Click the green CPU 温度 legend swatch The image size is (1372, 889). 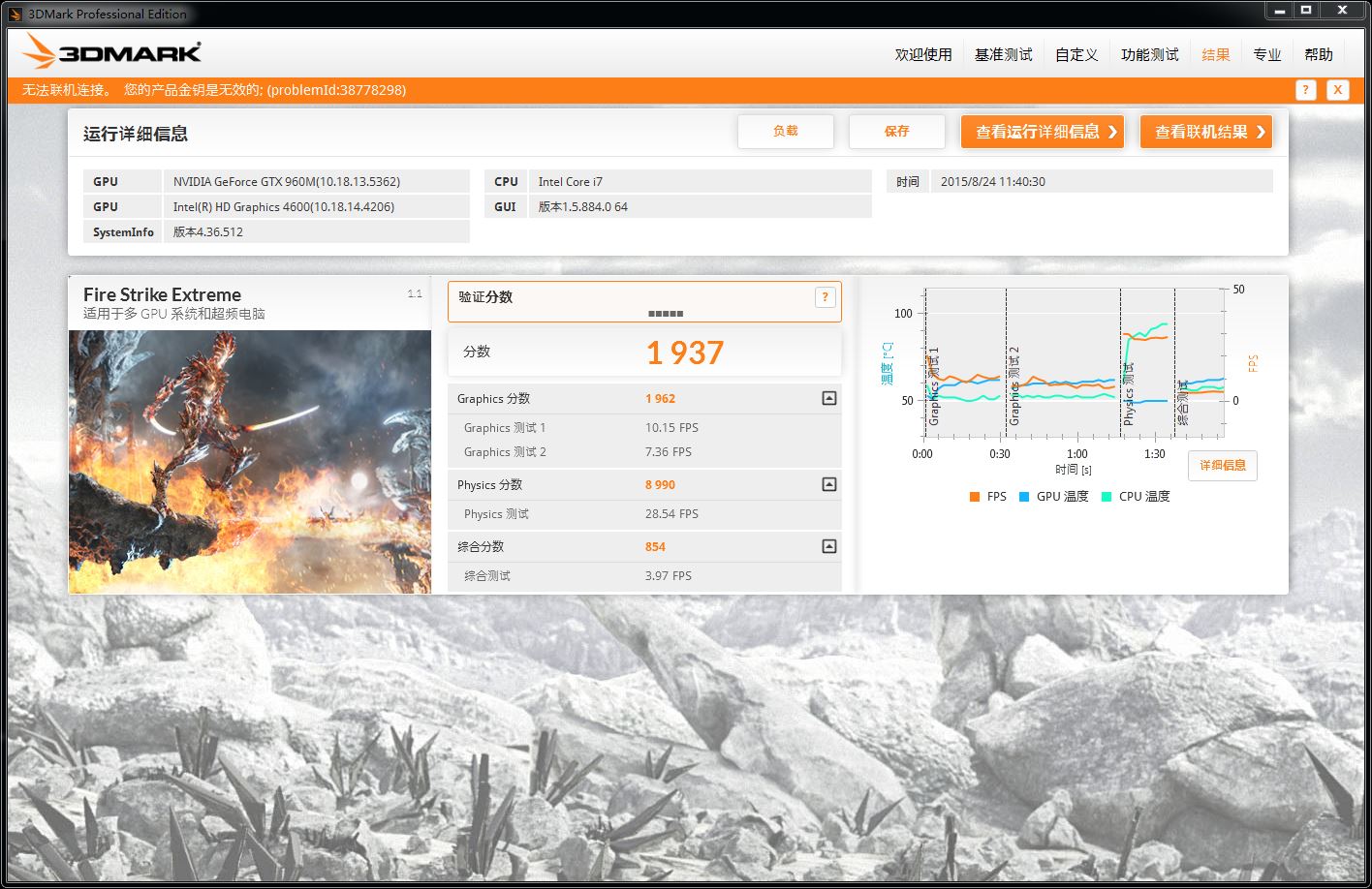coord(1106,497)
